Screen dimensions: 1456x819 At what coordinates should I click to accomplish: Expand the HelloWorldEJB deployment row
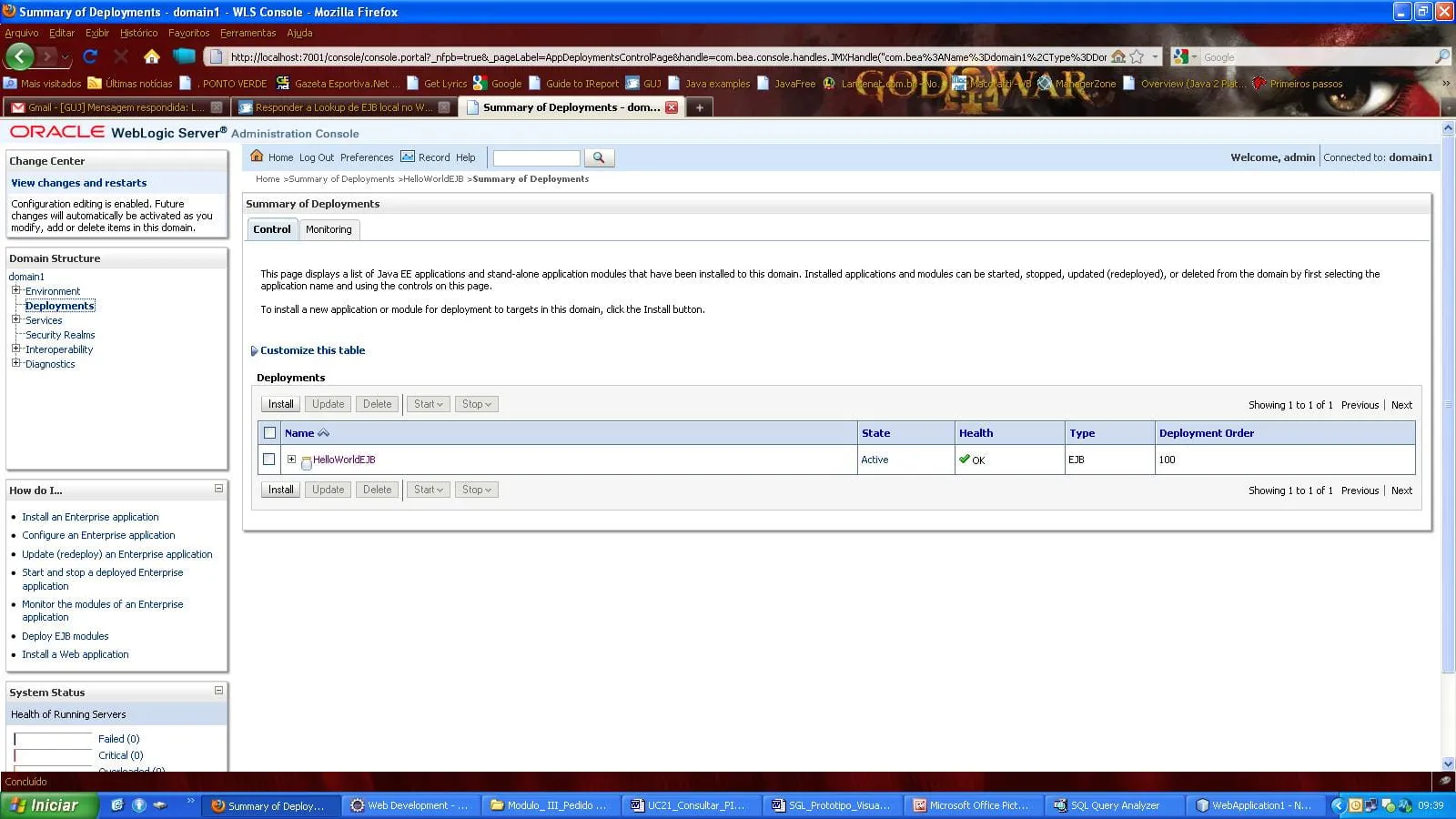(x=291, y=460)
